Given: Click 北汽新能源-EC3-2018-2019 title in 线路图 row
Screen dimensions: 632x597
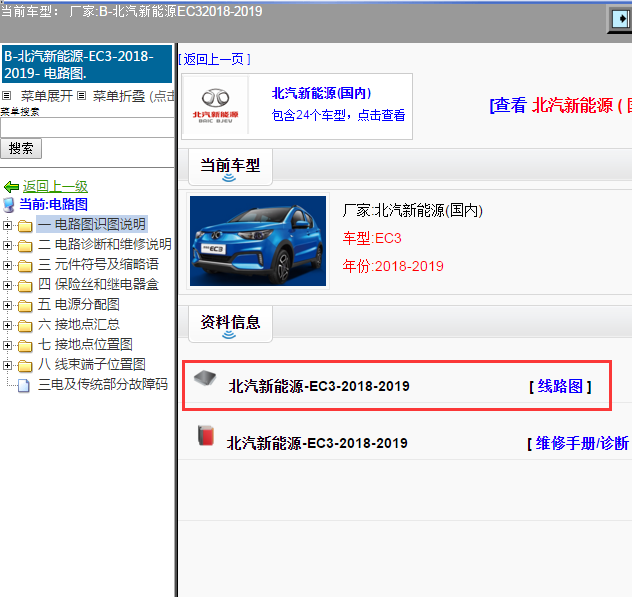Looking at the screenshot, I should coord(319,386).
